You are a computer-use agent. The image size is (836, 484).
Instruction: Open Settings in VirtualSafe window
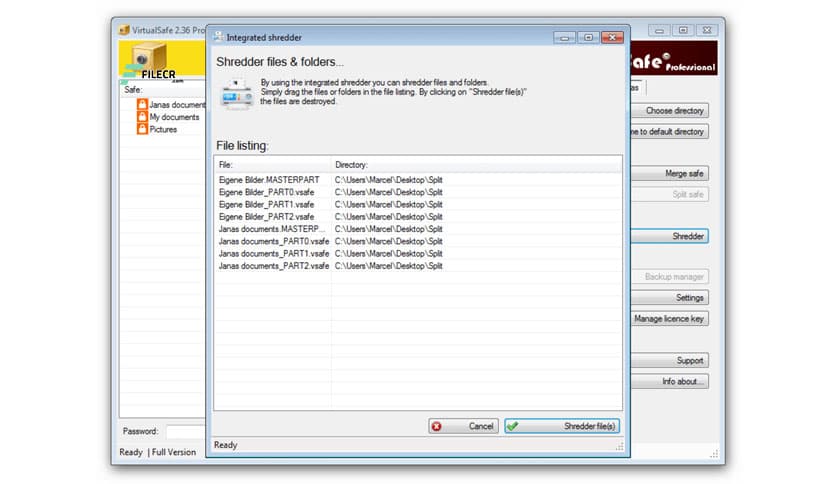pyautogui.click(x=670, y=298)
